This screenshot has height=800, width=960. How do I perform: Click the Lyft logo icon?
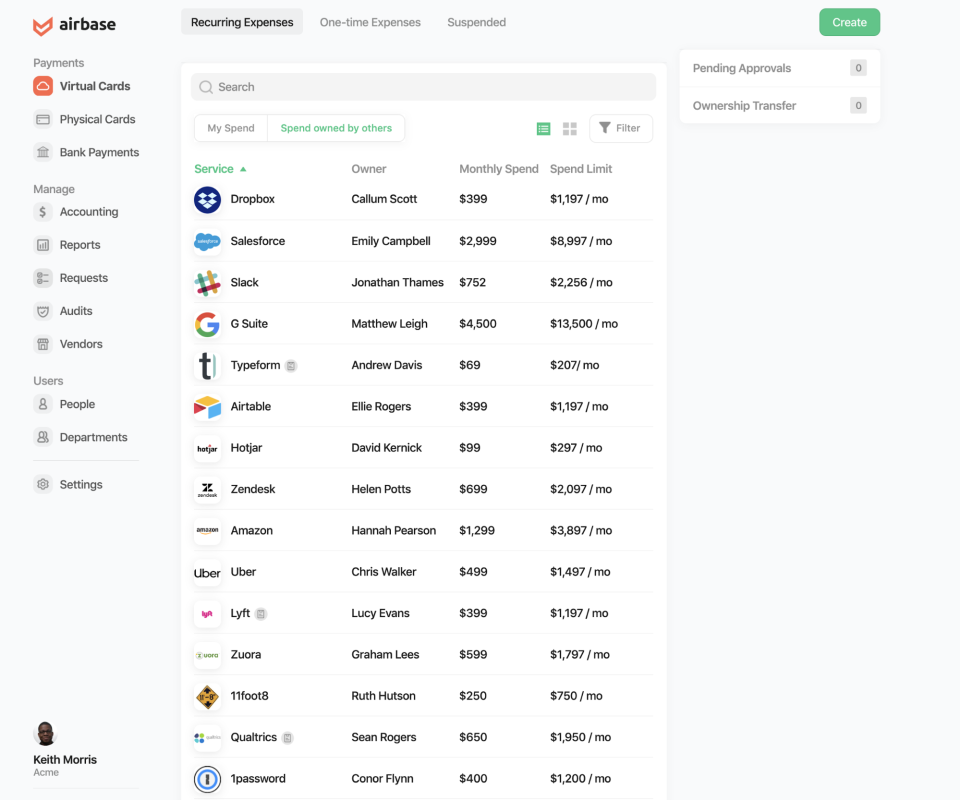click(x=208, y=614)
